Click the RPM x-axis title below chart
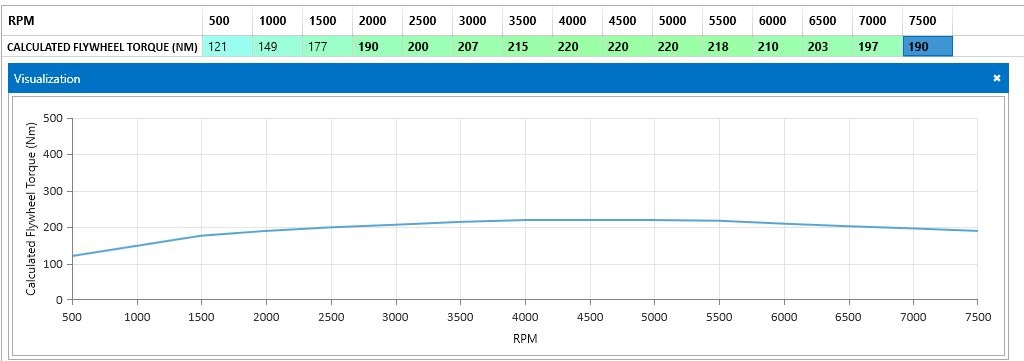Viewport: 1024px width, 361px height. (525, 338)
